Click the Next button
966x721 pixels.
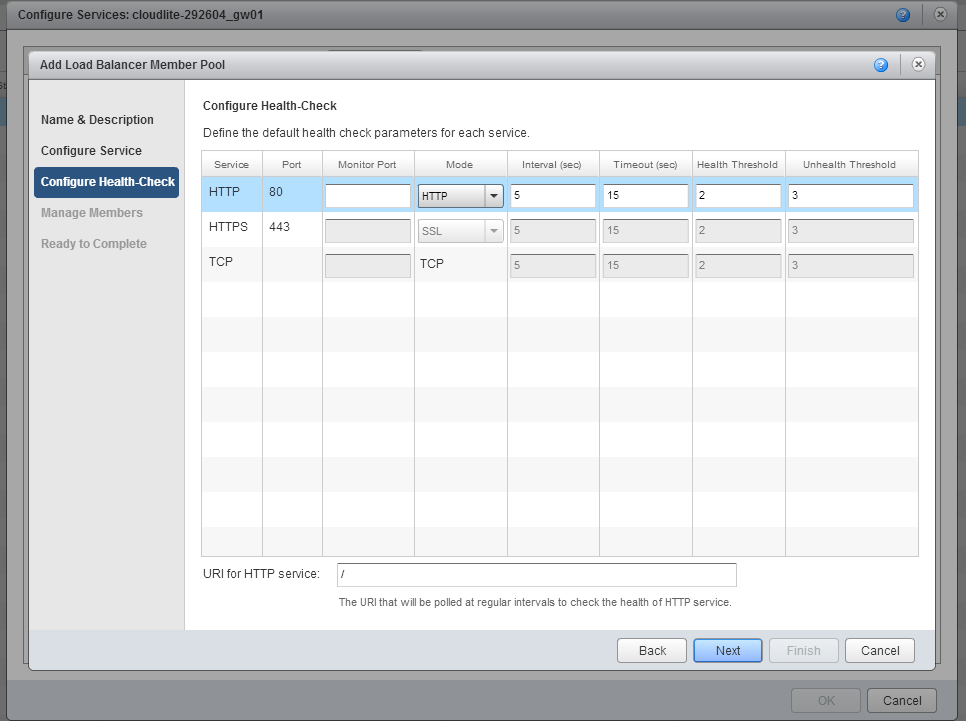727,650
